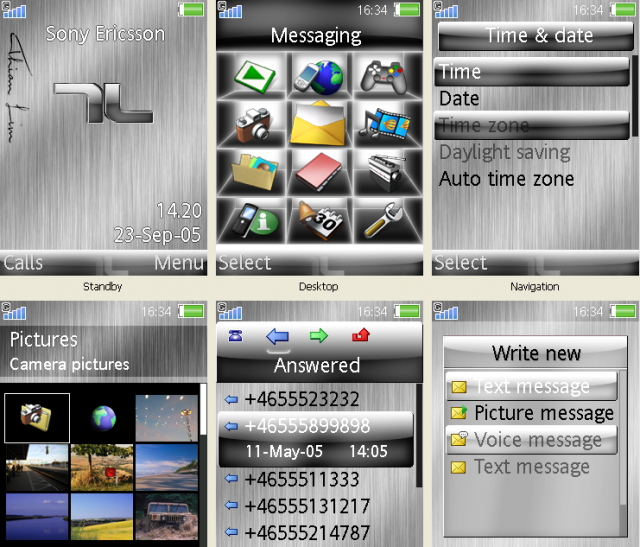This screenshot has width=640, height=547.
Task: Click battery indicator on Standby screen
Action: (191, 9)
